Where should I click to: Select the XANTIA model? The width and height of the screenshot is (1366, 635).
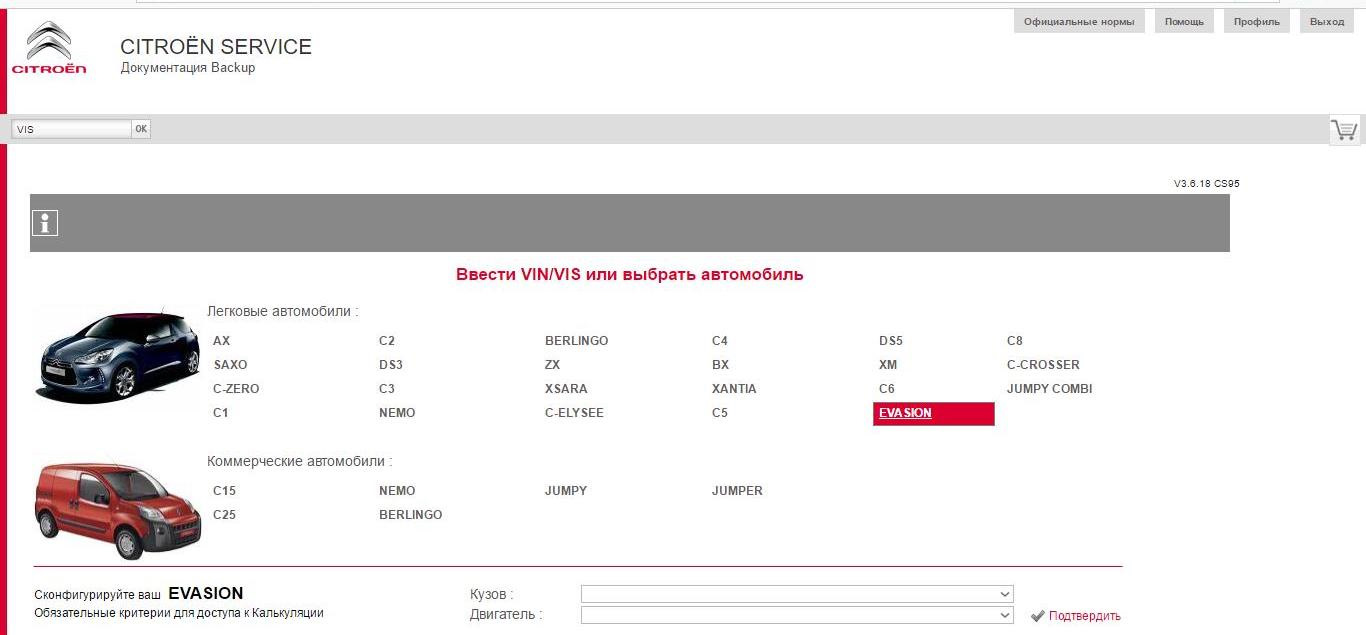coord(734,389)
